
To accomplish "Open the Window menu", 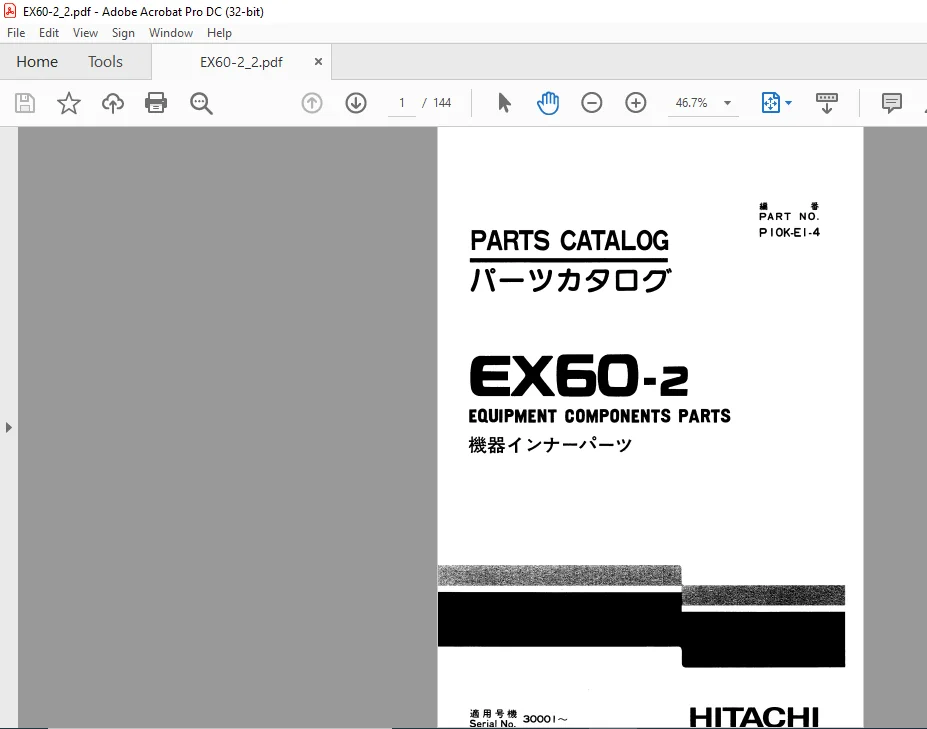I will [x=171, y=33].
